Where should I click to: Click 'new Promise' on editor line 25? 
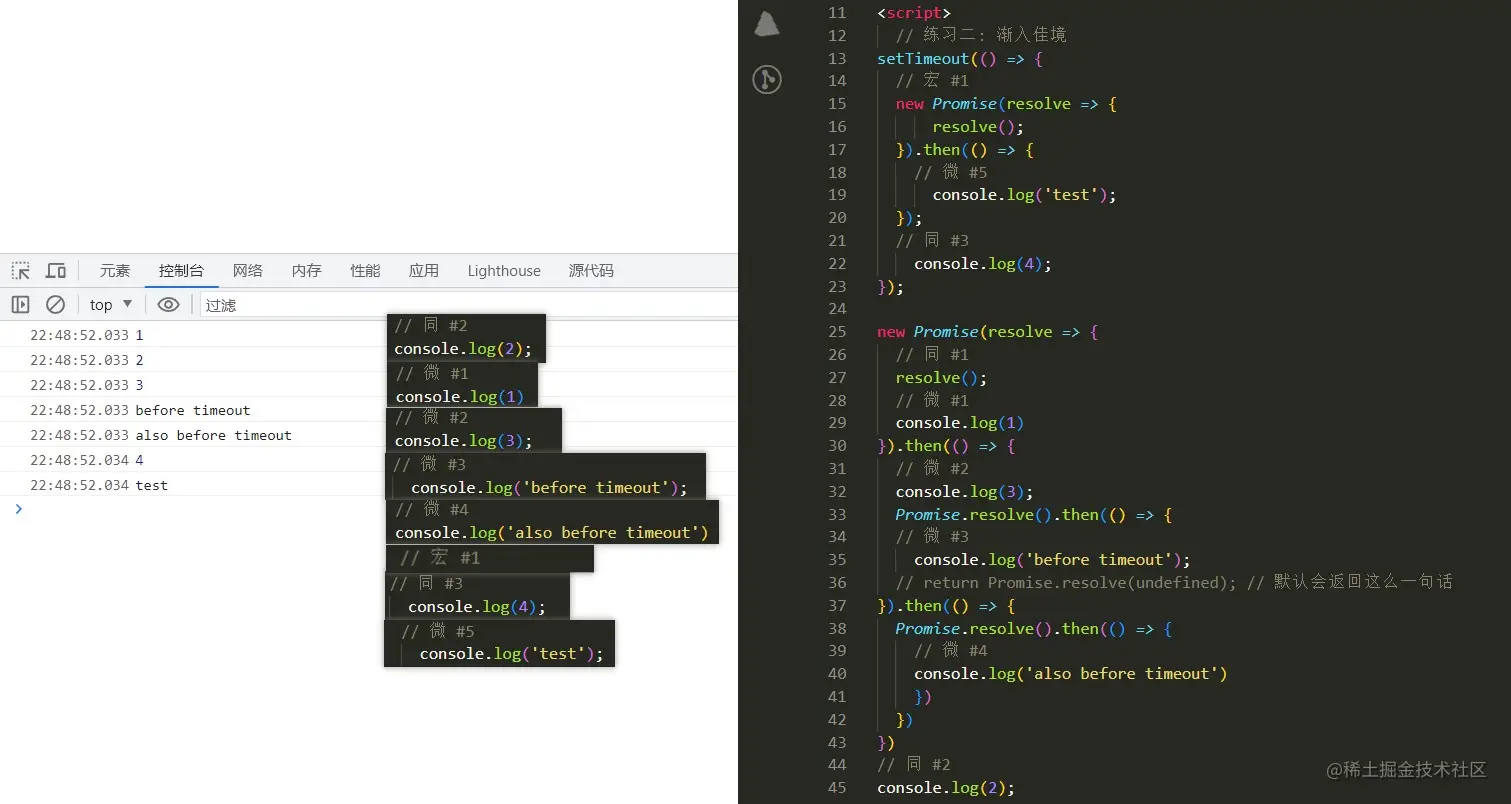[928, 332]
